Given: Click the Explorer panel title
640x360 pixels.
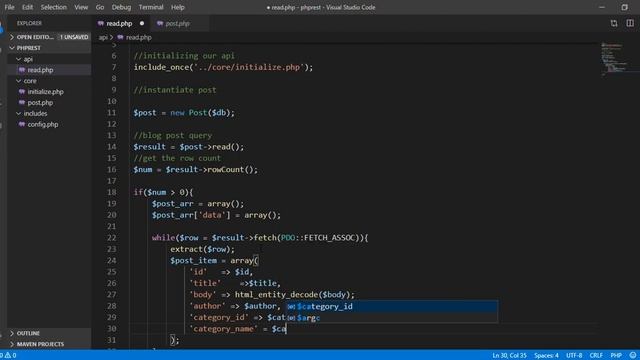Looking at the screenshot, I should coord(29,23).
